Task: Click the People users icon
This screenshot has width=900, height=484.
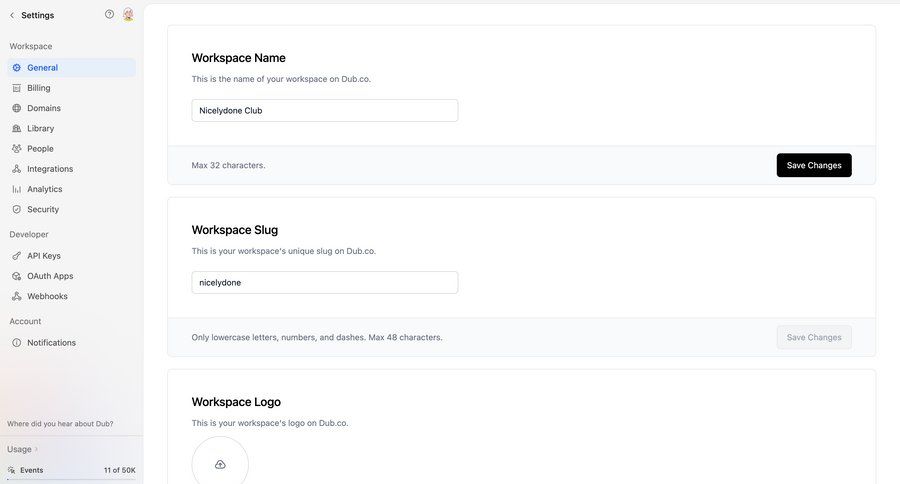Action: tap(17, 149)
